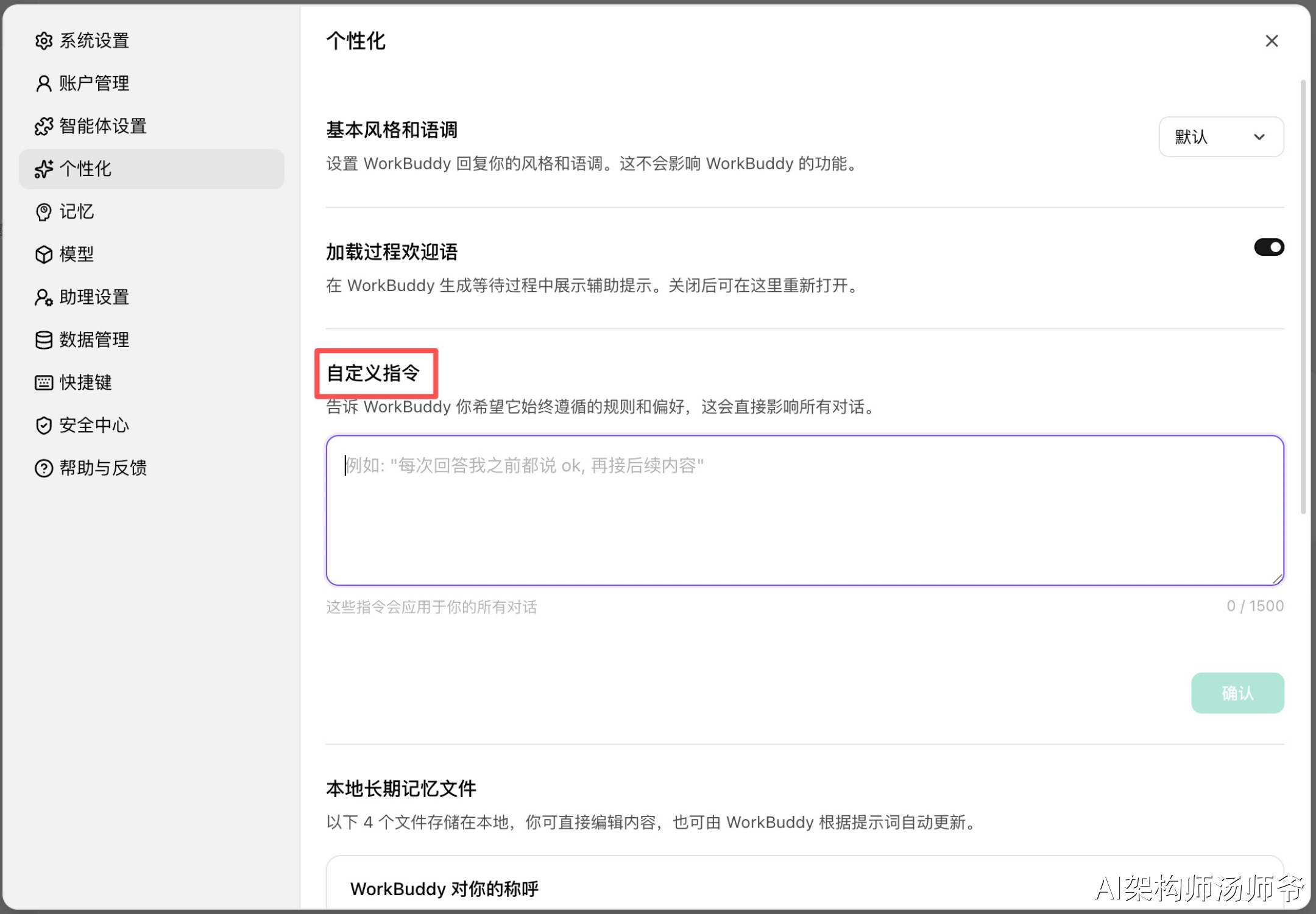Click the gear icon beside 系统设置
The height and width of the screenshot is (914, 1316).
click(x=43, y=41)
